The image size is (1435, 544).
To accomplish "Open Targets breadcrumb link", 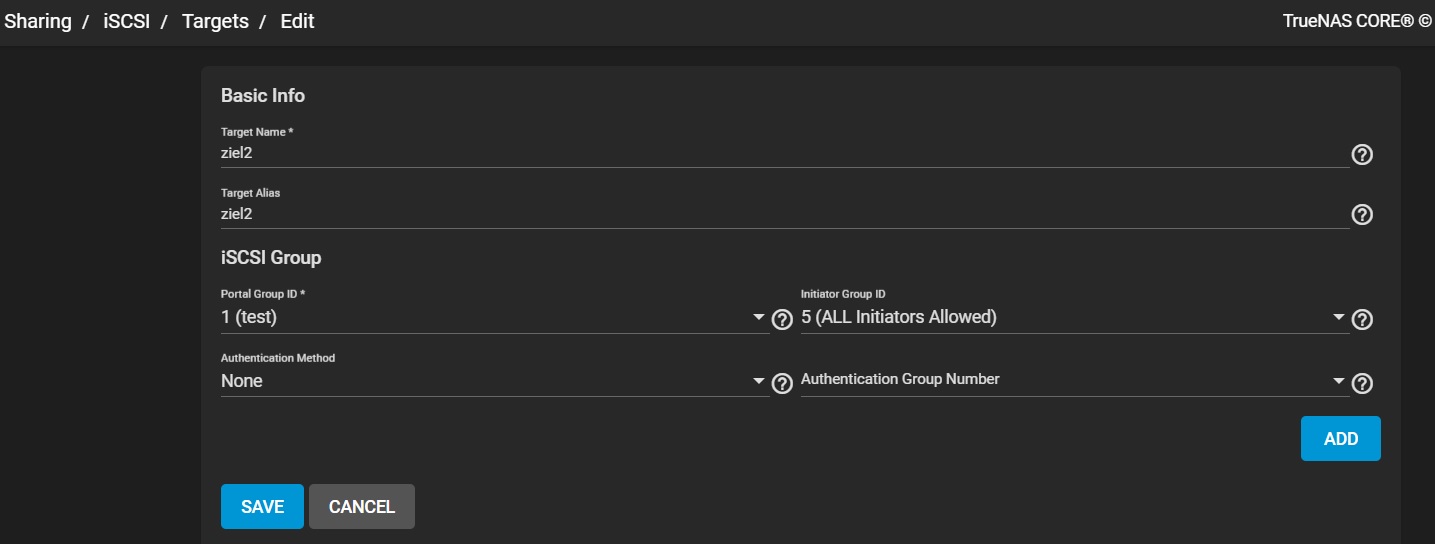I will [x=215, y=21].
